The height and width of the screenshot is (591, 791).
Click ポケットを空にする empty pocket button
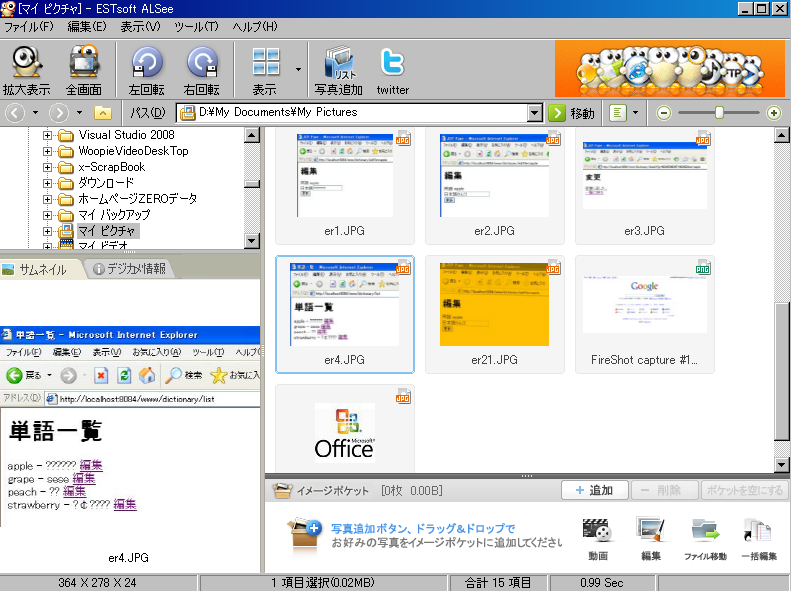tap(744, 490)
